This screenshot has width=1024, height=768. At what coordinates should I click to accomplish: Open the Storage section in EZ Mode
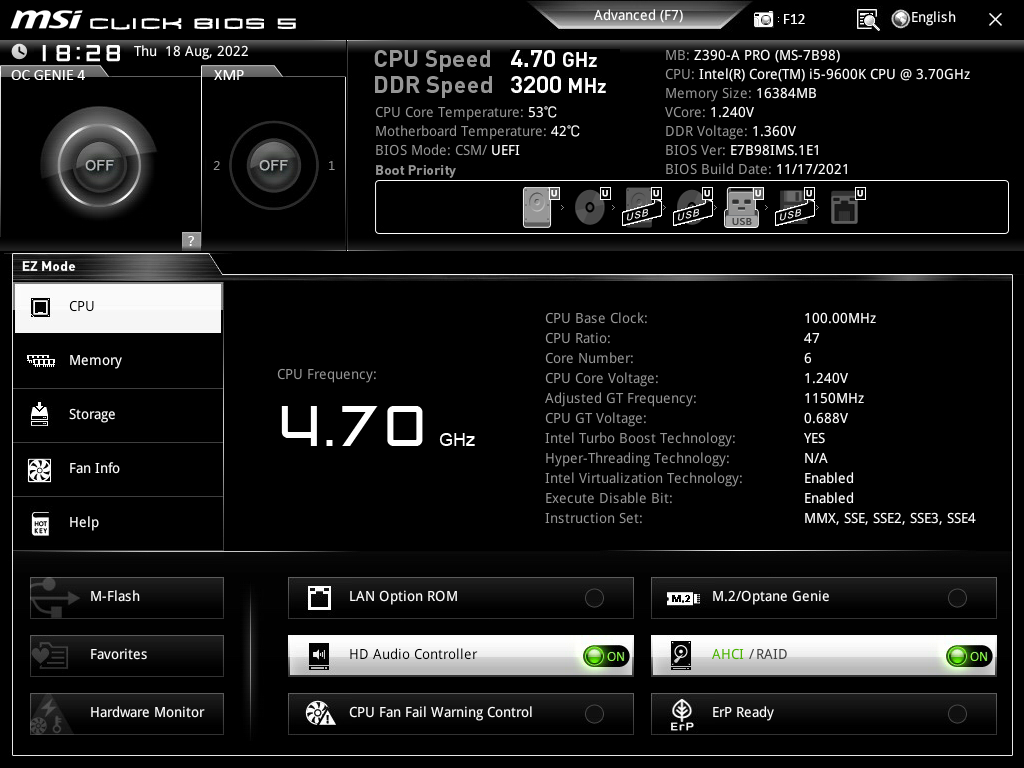pos(118,415)
